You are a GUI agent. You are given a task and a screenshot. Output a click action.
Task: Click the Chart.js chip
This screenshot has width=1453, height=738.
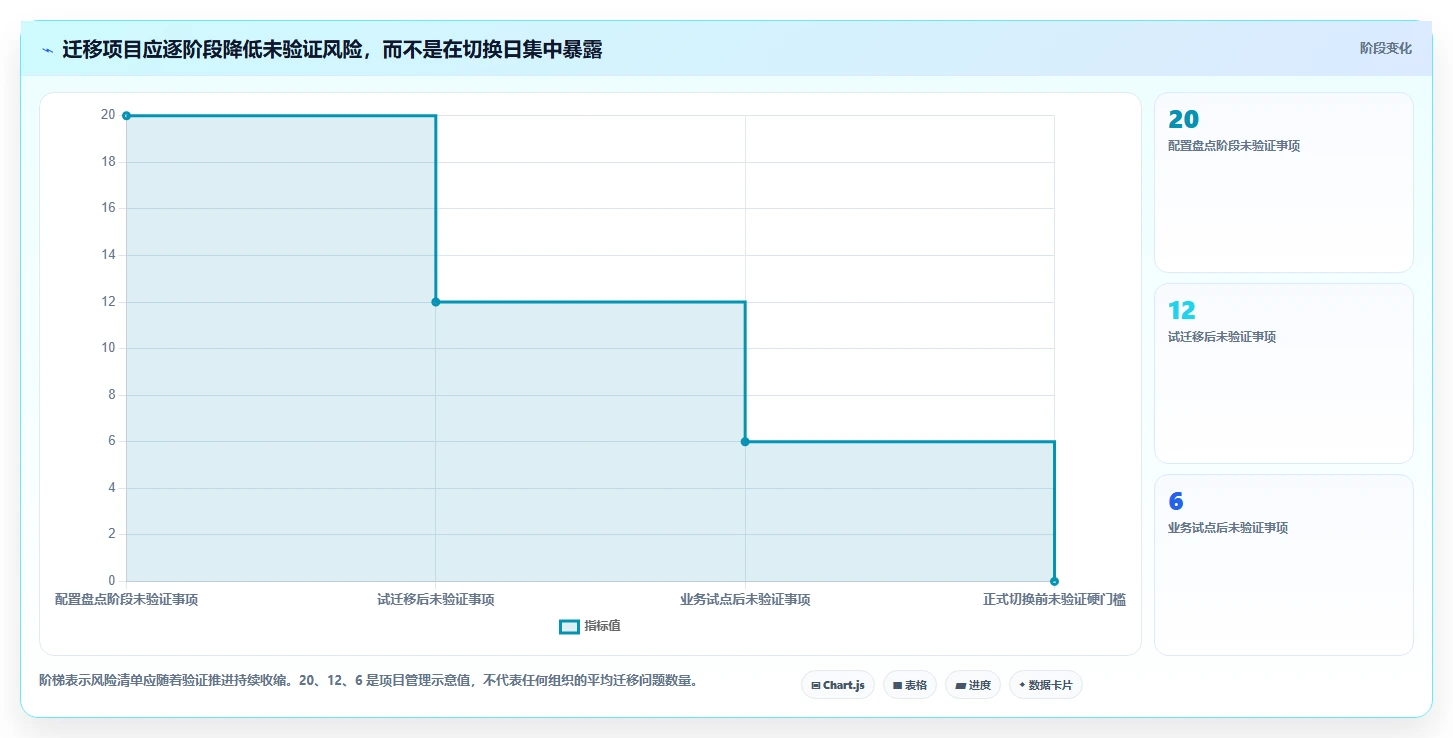(x=838, y=685)
